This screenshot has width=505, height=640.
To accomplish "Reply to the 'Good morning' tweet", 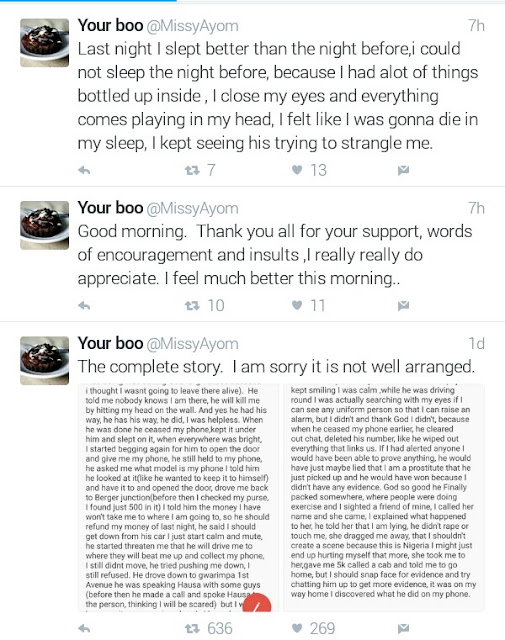I will (x=84, y=305).
